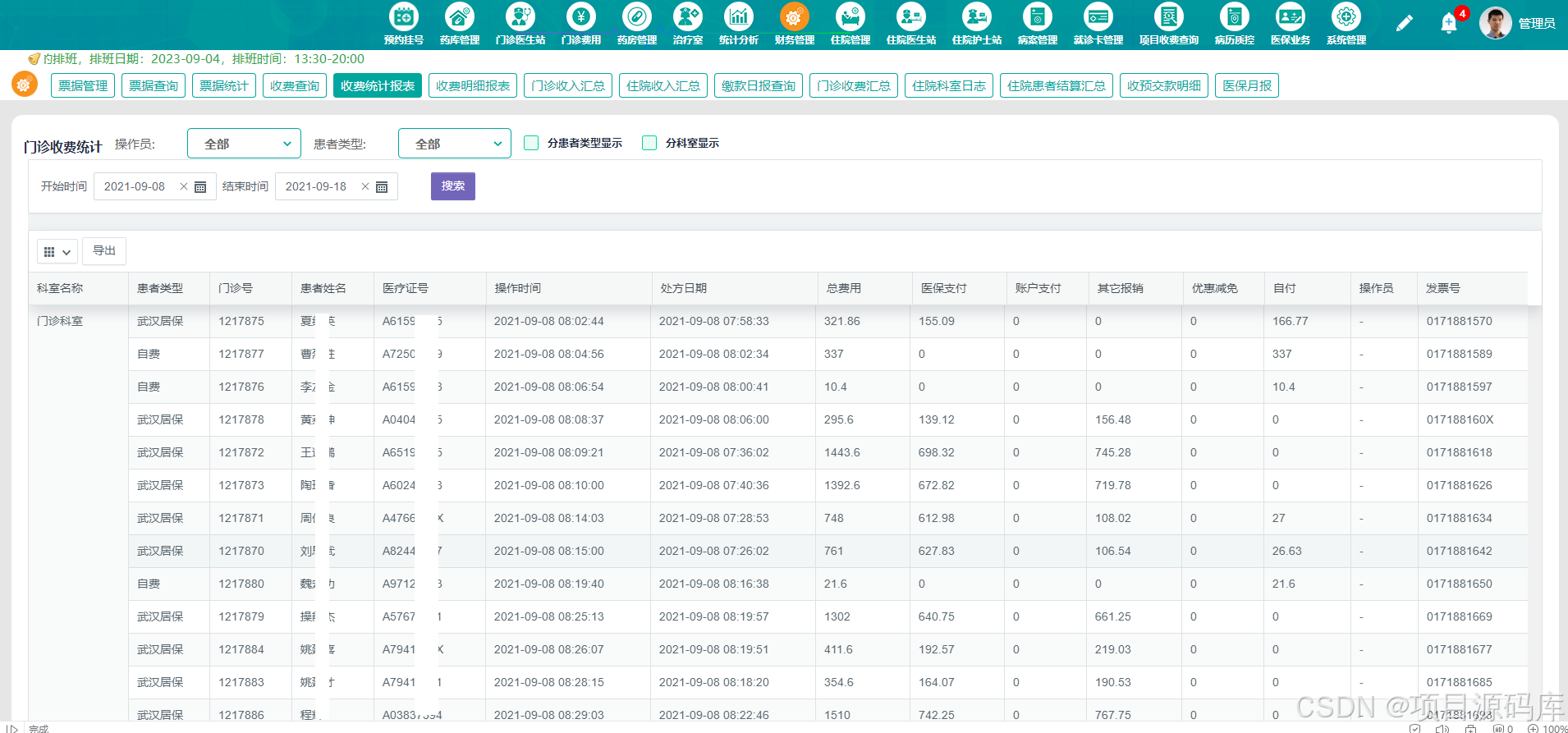
Task: Open the 病历质控 record quality control module
Action: click(1234, 24)
